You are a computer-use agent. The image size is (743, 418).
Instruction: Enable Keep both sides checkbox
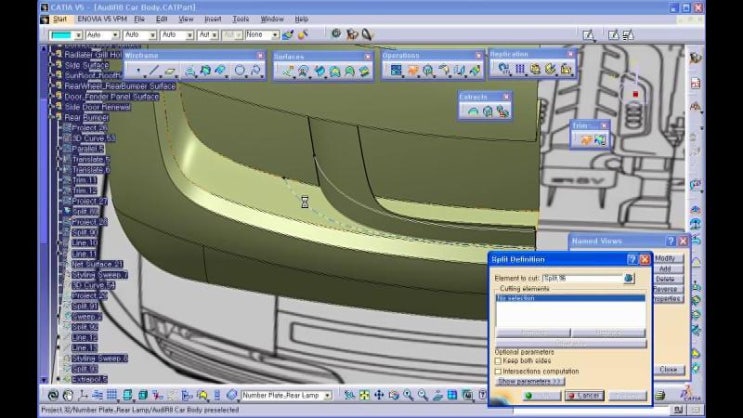tap(499, 361)
